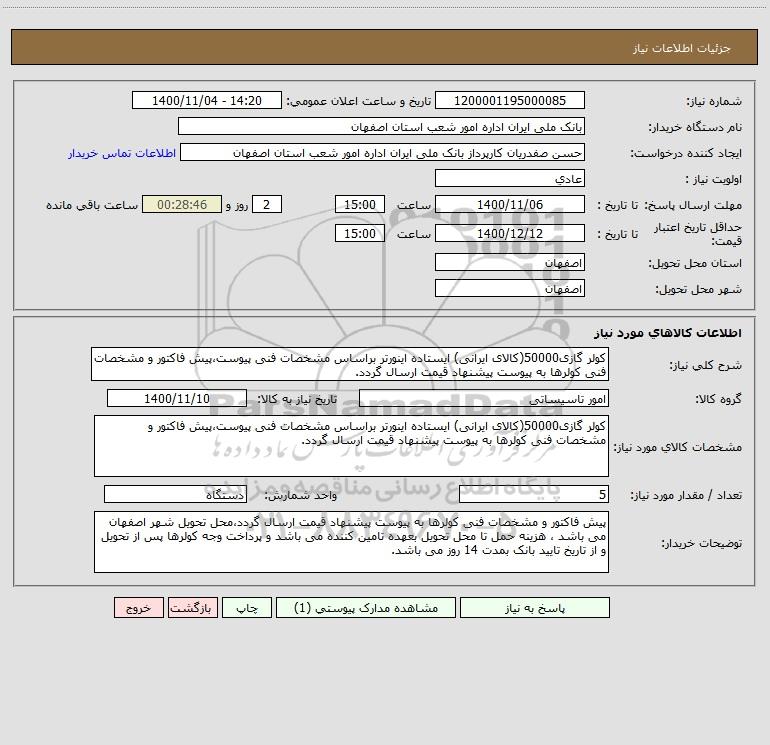
Task: Click the delivery city field اصفهان
Action: (x=510, y=288)
